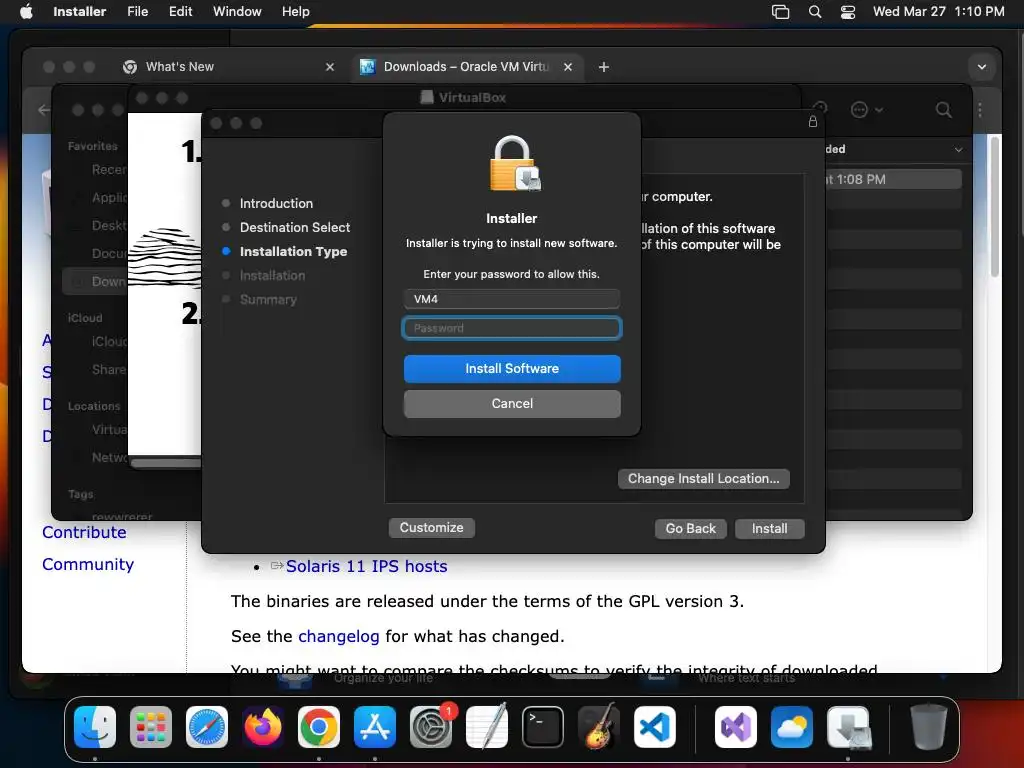Open the Finder action ellipsis menu
The height and width of the screenshot is (768, 1024).
[867, 110]
